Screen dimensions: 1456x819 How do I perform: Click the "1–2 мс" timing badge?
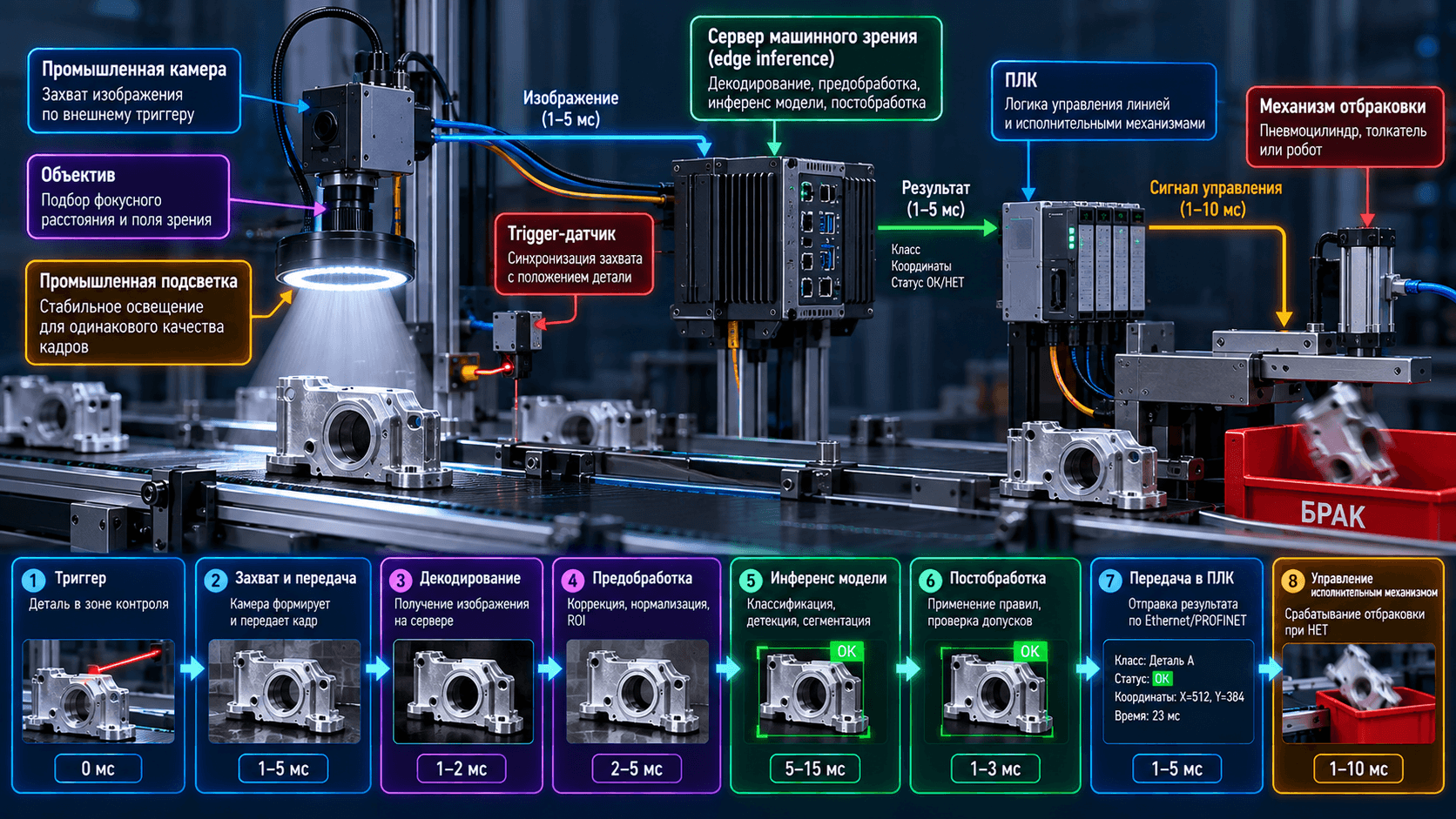click(x=462, y=769)
